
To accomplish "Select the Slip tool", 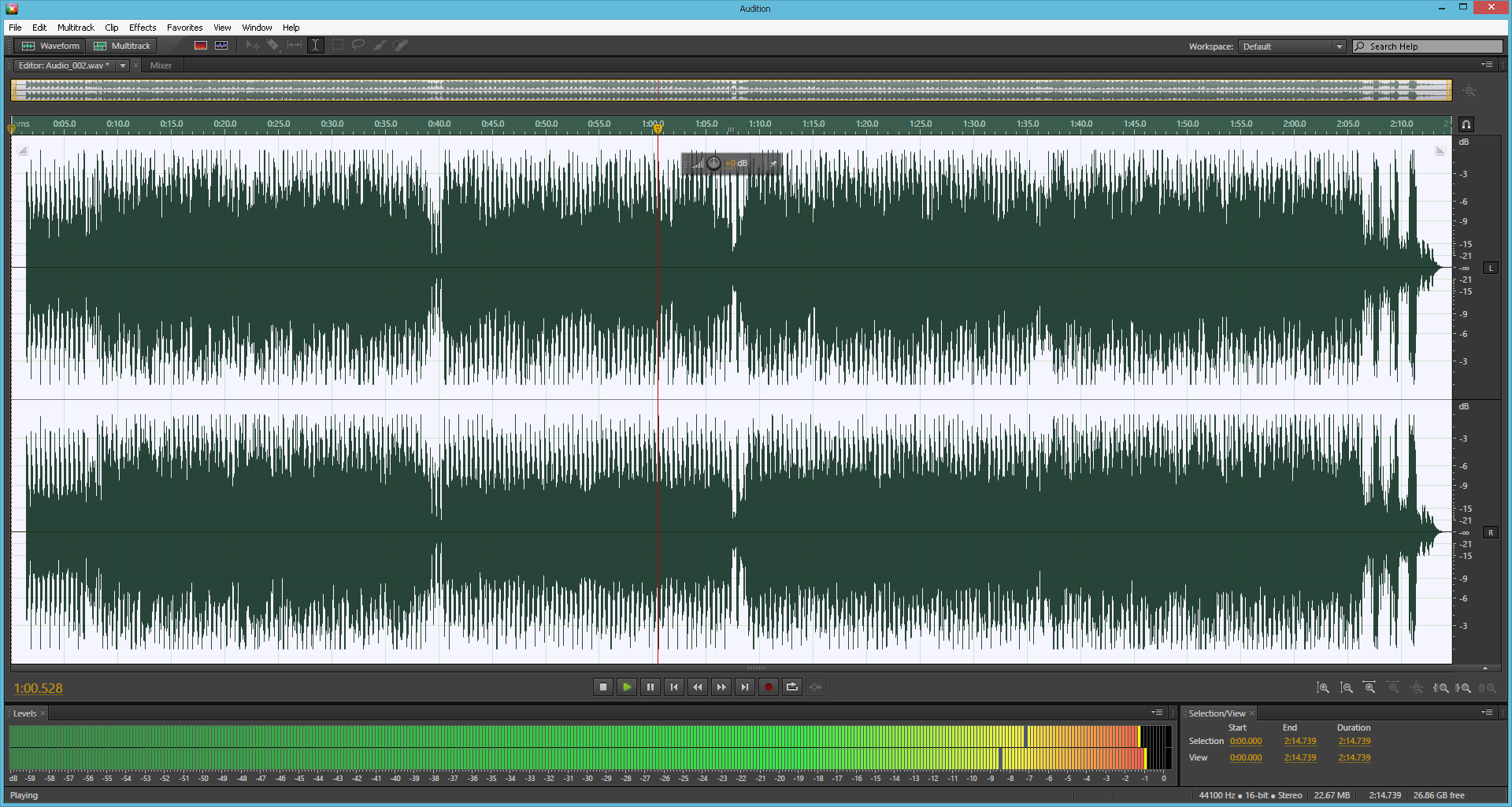I will click(x=295, y=46).
